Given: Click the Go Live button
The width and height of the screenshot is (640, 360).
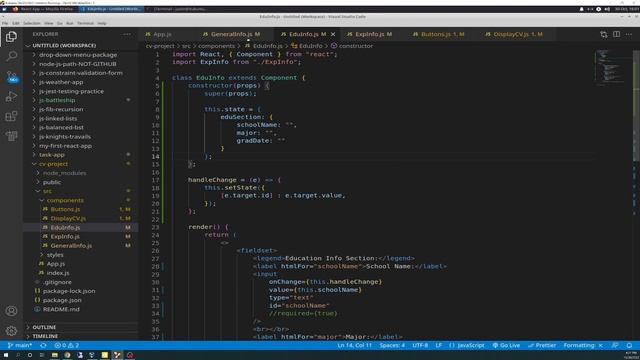Looking at the screenshot, I should coord(506,345).
